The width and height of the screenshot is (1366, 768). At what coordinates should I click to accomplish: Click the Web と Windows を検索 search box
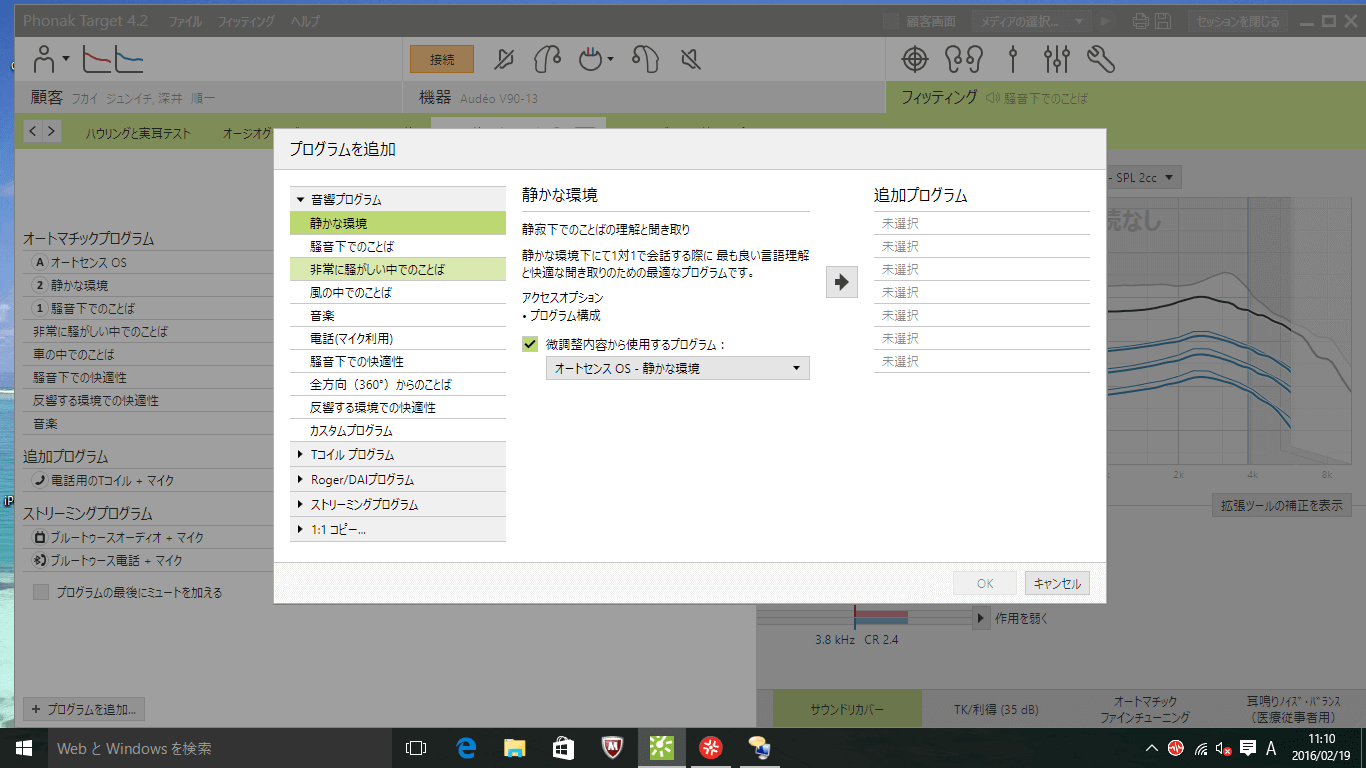219,747
